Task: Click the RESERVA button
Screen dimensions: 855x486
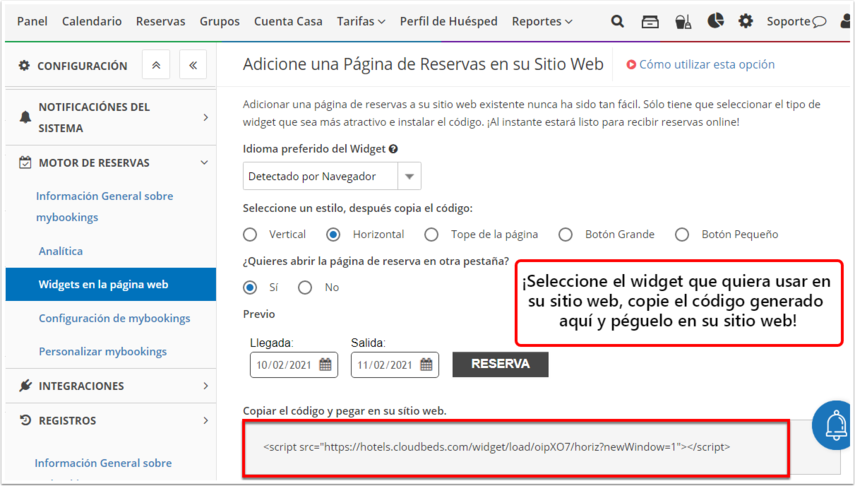Action: click(500, 364)
